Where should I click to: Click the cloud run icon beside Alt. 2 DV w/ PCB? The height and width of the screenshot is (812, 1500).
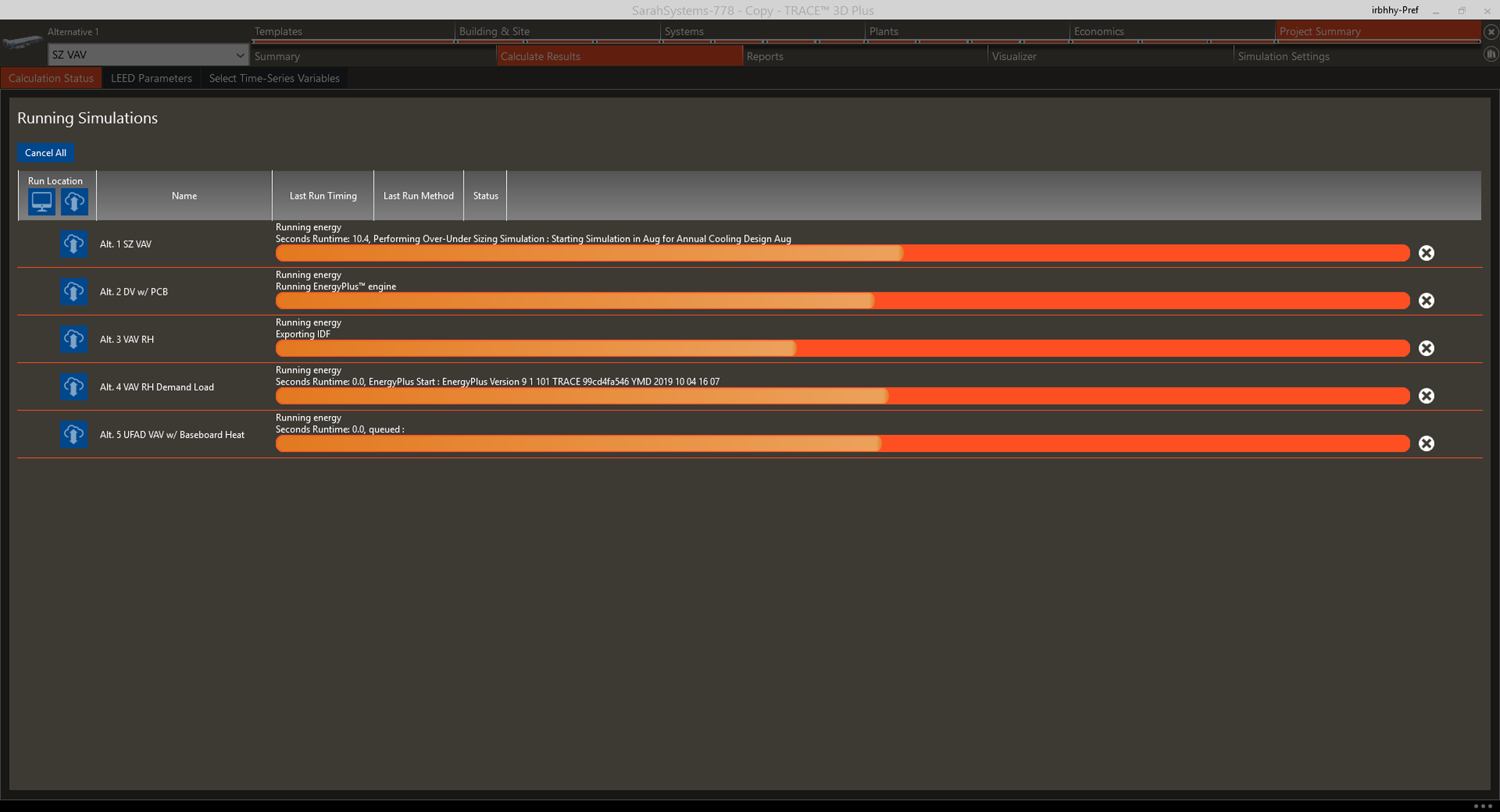coord(73,292)
